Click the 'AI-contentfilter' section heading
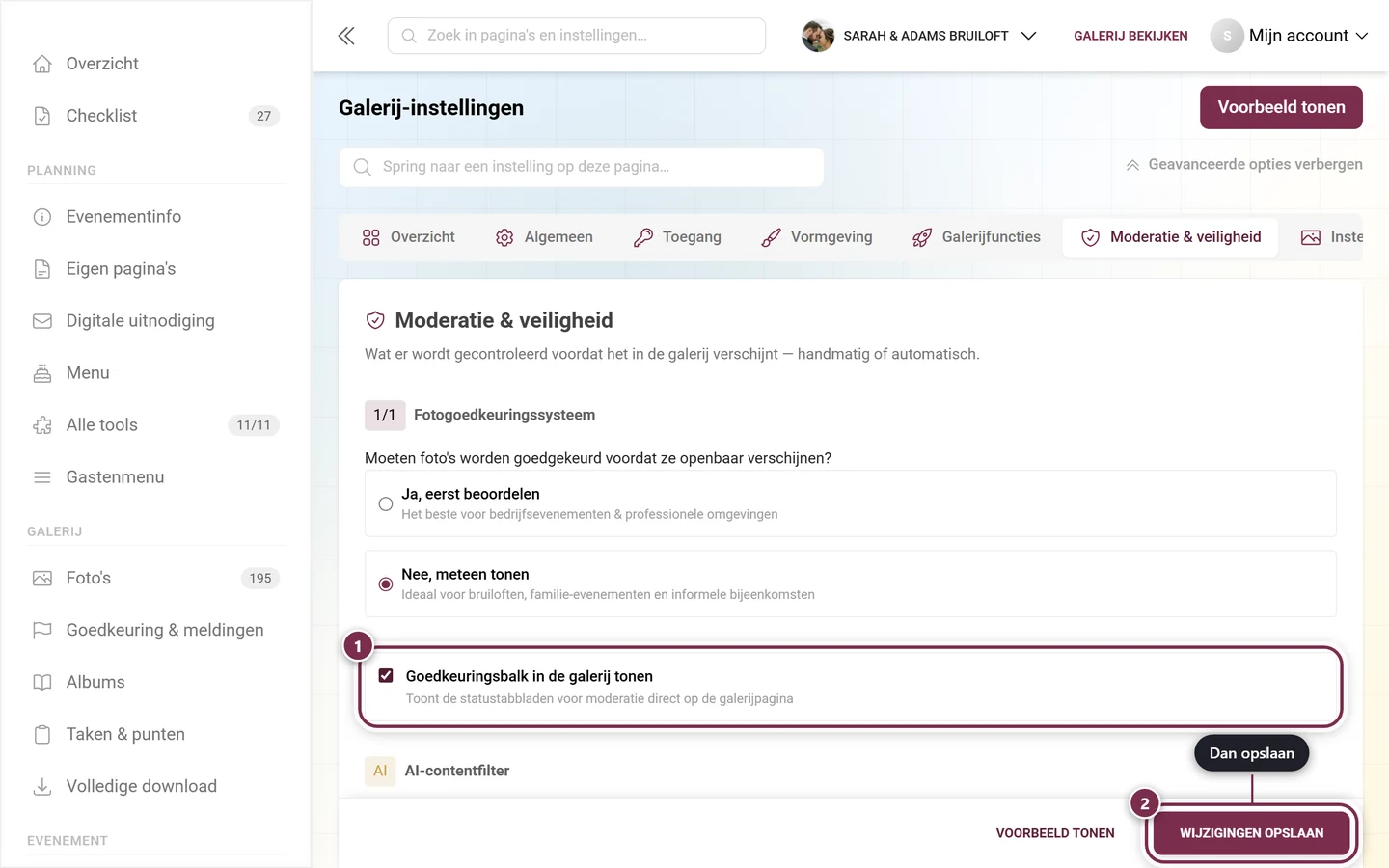This screenshot has height=868, width=1389. pyautogui.click(x=457, y=771)
